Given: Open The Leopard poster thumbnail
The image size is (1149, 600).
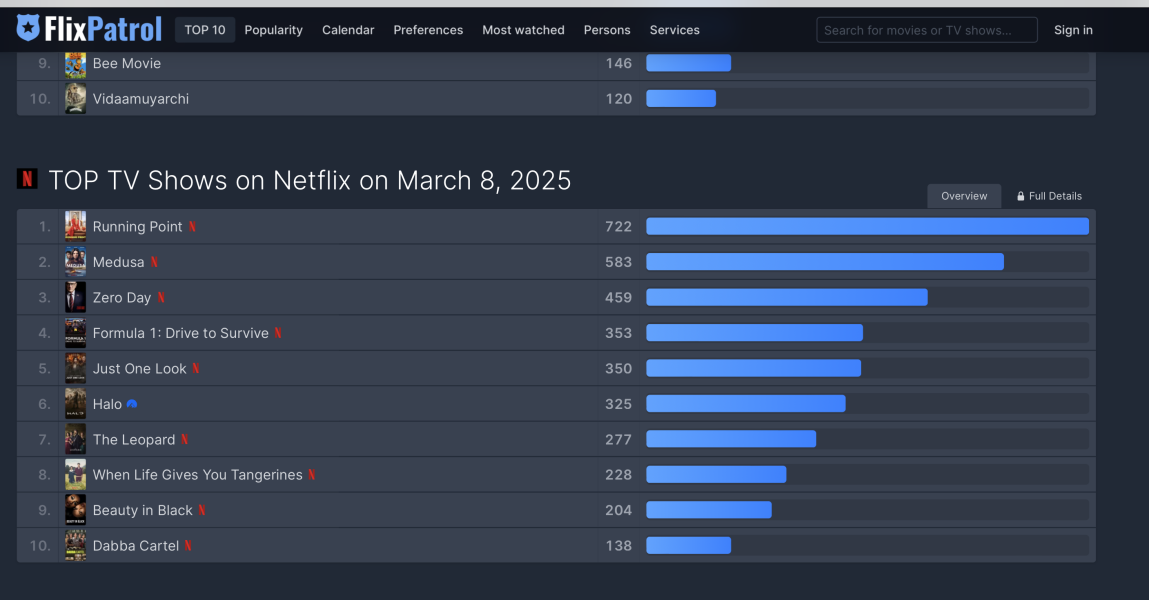Looking at the screenshot, I should pos(75,440).
